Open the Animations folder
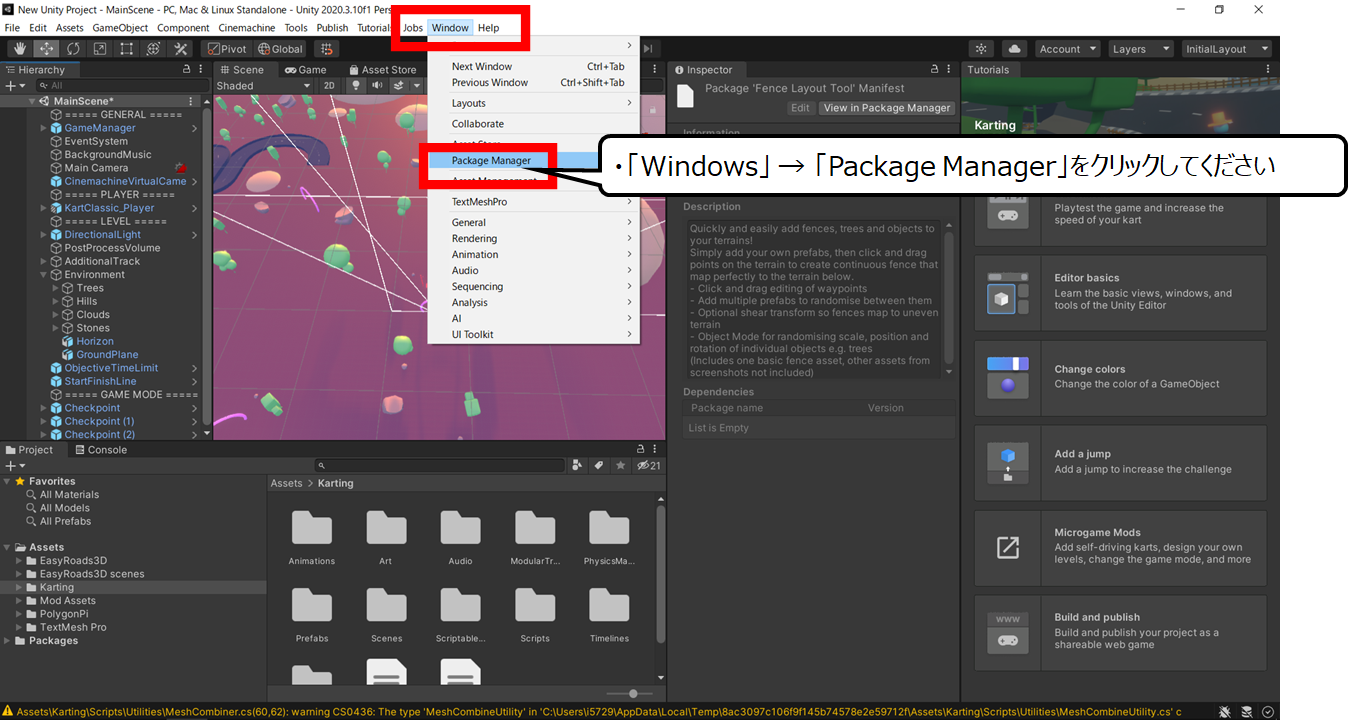The image size is (1348, 720). 312,536
